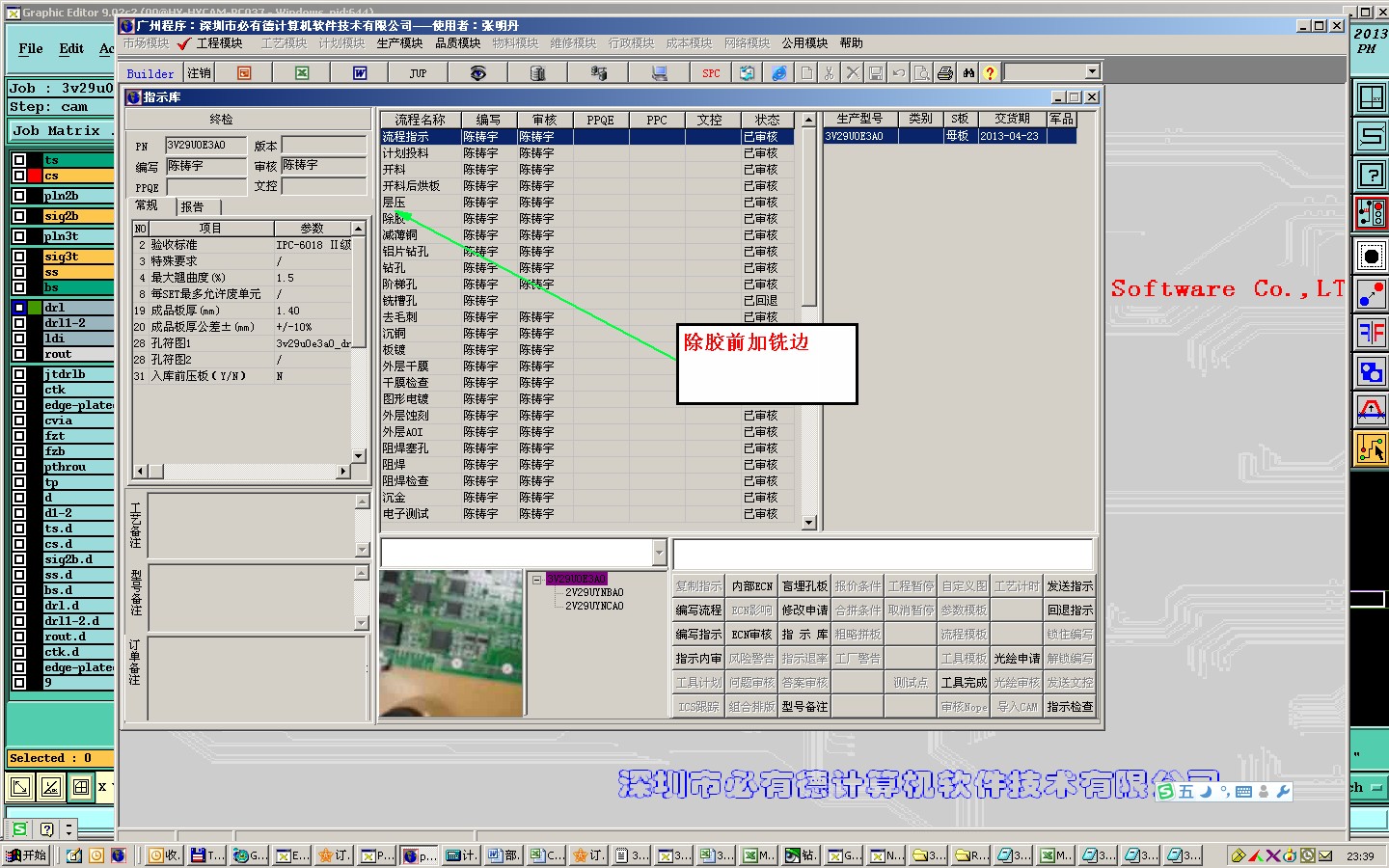Click Windows 开始 start button
Viewport: 1389px width, 868px height.
[x=26, y=854]
